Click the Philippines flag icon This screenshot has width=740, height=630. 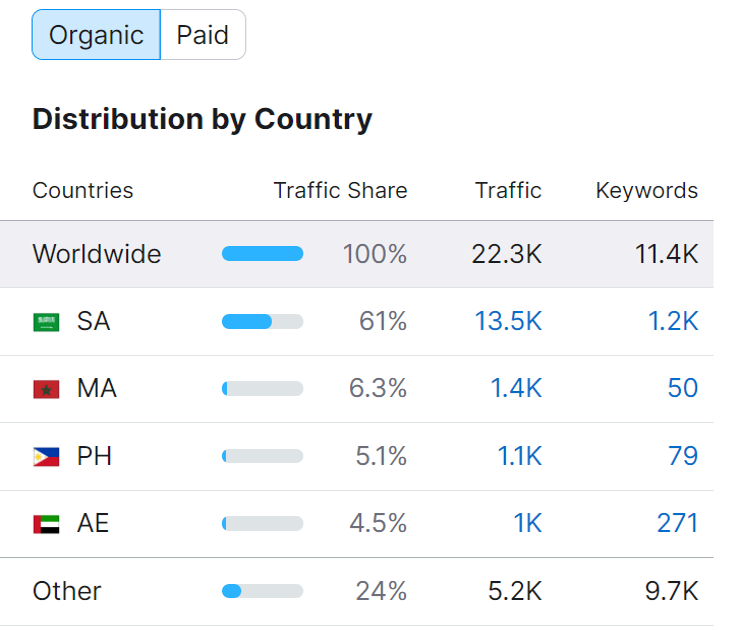46,457
